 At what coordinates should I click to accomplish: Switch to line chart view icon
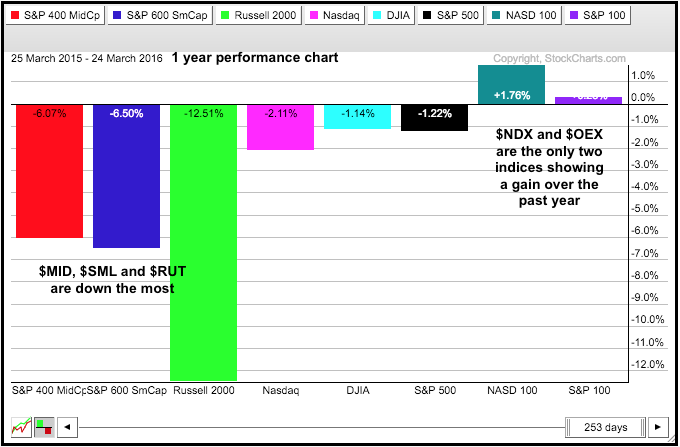pos(19,427)
